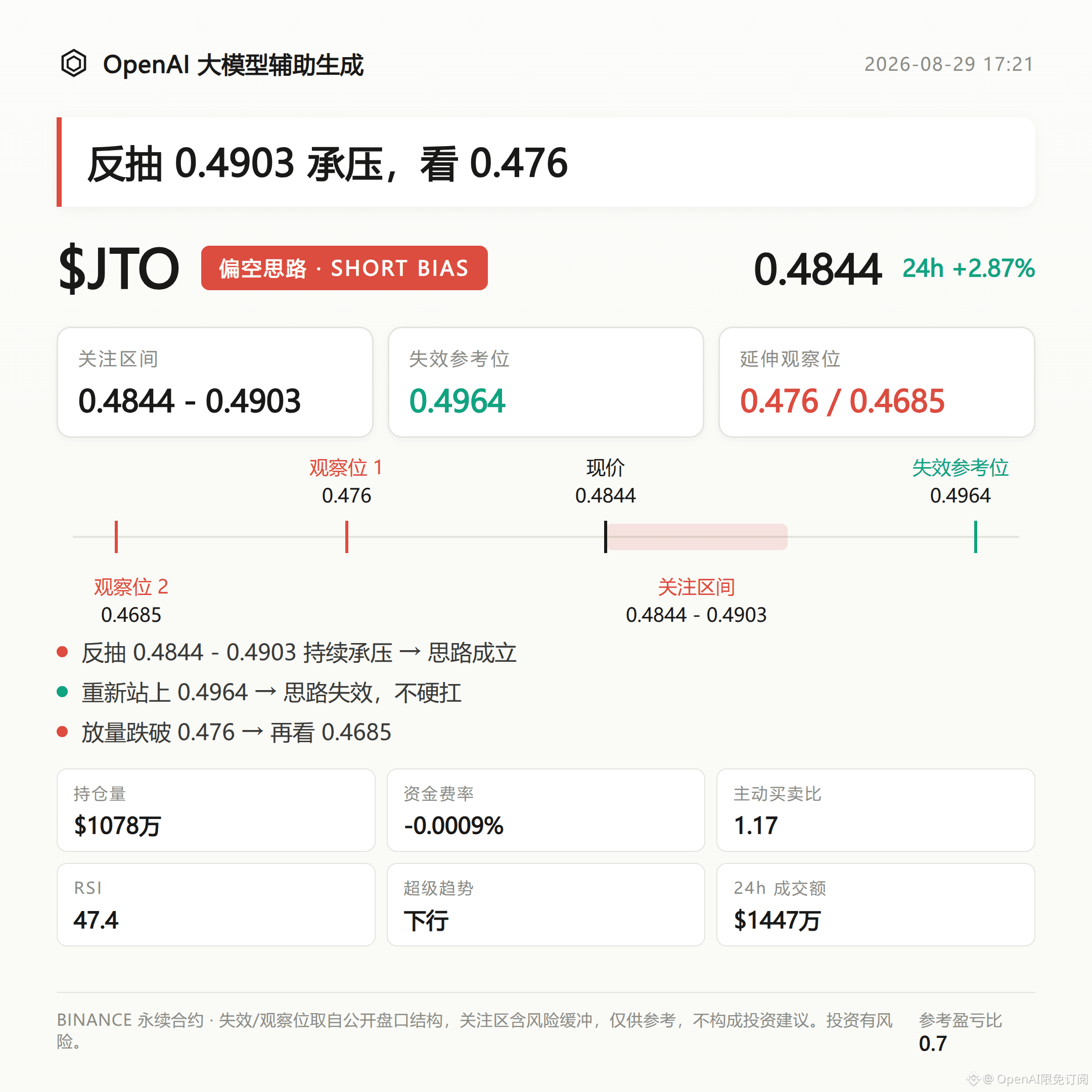This screenshot has width=1092, height=1092.
Task: Click the large "0.4844" price beside 24h change
Action: (817, 269)
